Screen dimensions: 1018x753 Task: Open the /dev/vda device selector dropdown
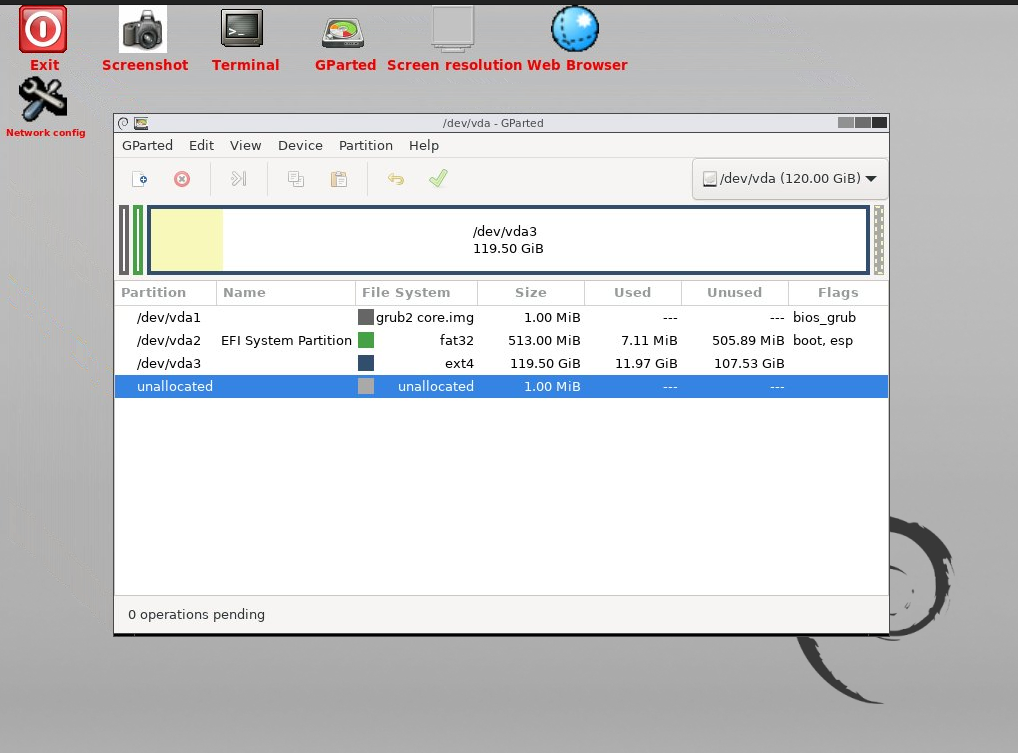point(789,179)
